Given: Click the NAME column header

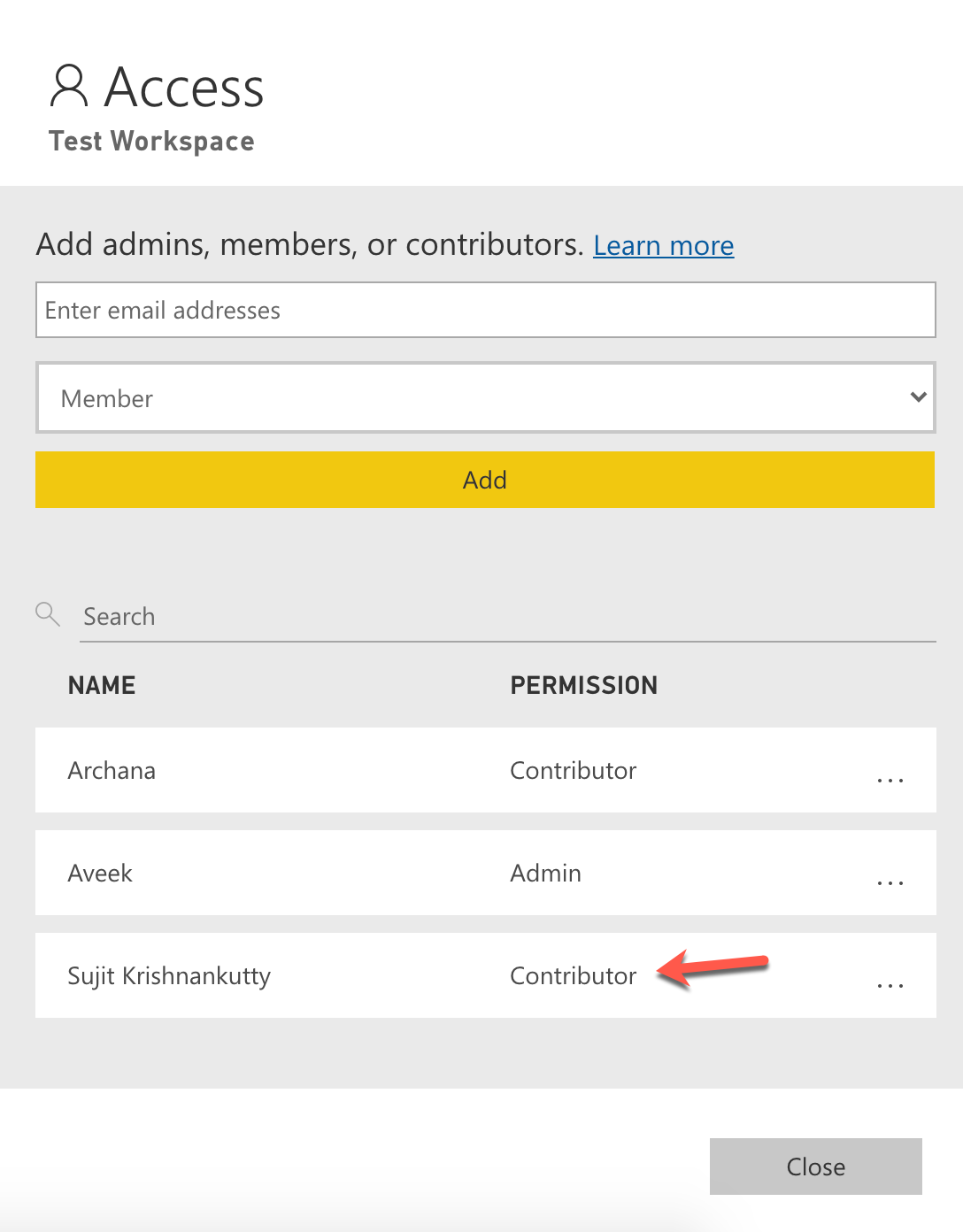Looking at the screenshot, I should 102,685.
